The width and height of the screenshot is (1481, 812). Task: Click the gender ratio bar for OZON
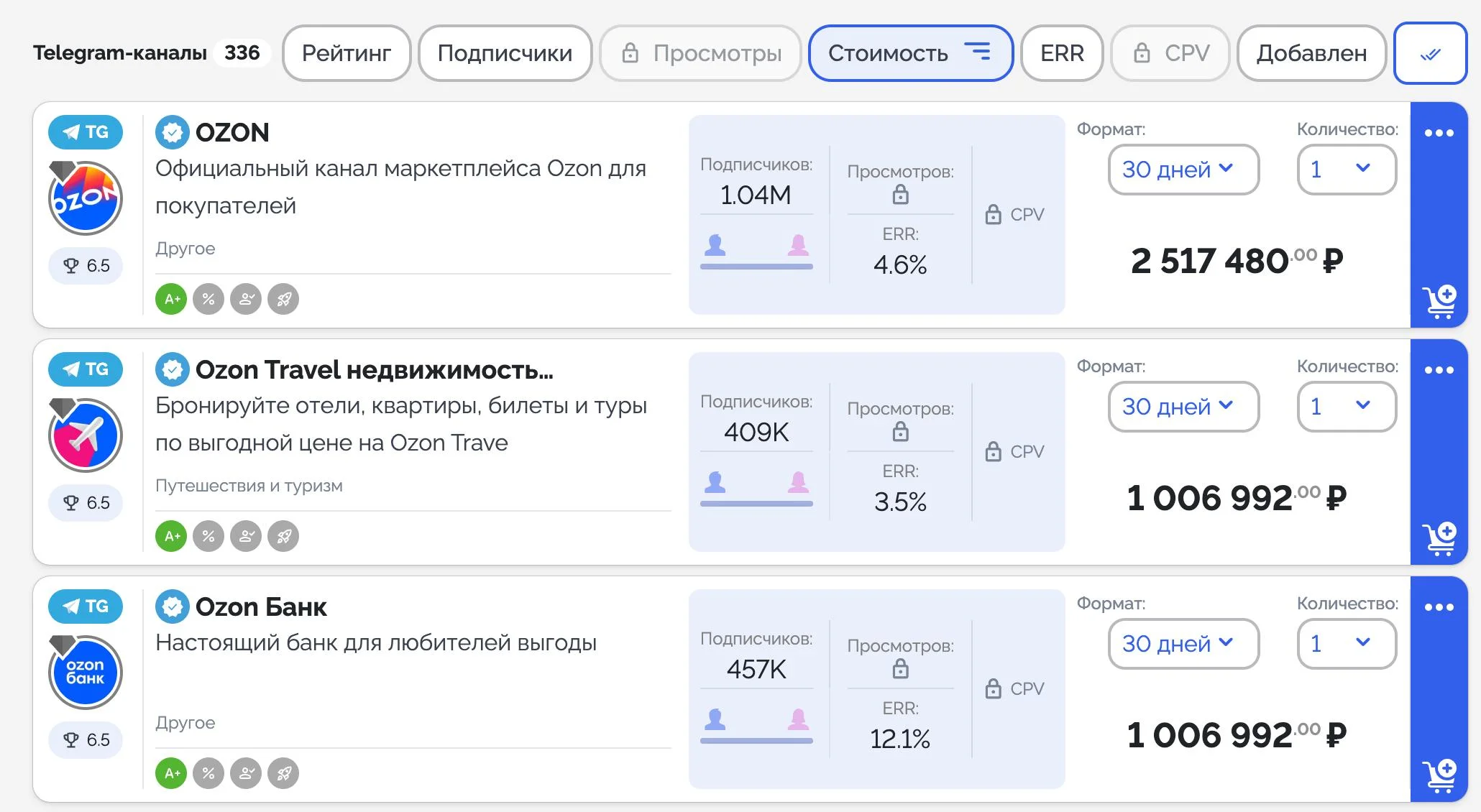(756, 266)
